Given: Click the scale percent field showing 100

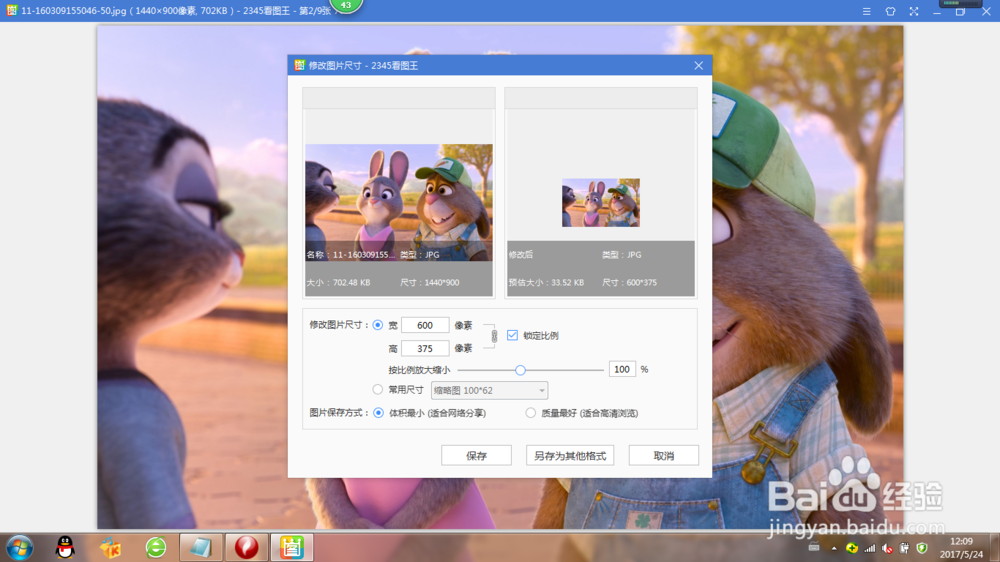Looking at the screenshot, I should click(x=622, y=369).
